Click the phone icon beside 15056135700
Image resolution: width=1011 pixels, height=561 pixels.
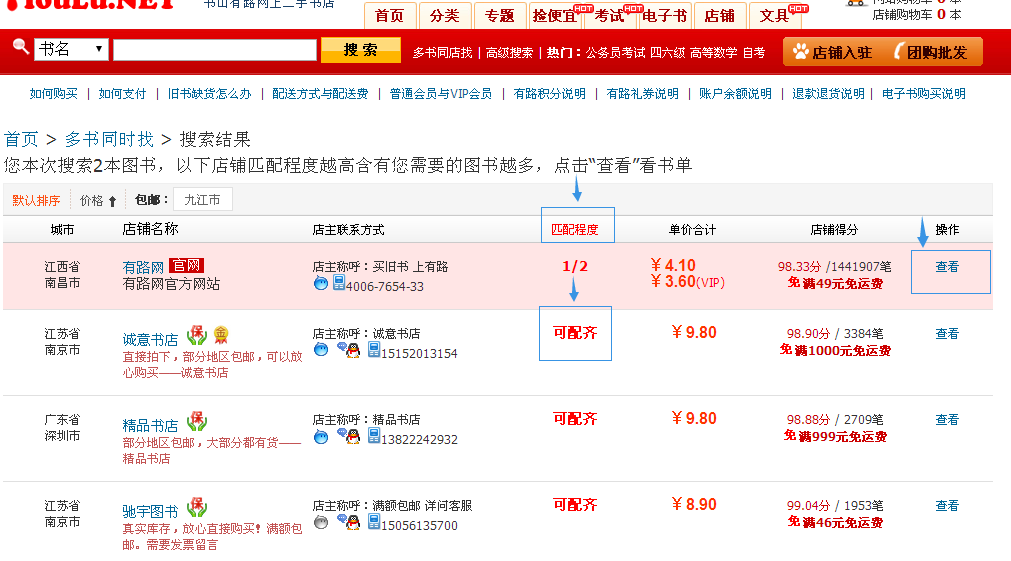[x=374, y=522]
